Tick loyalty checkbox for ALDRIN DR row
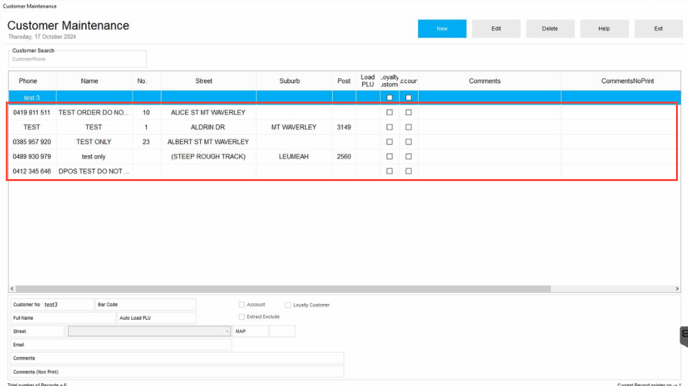 tap(389, 127)
